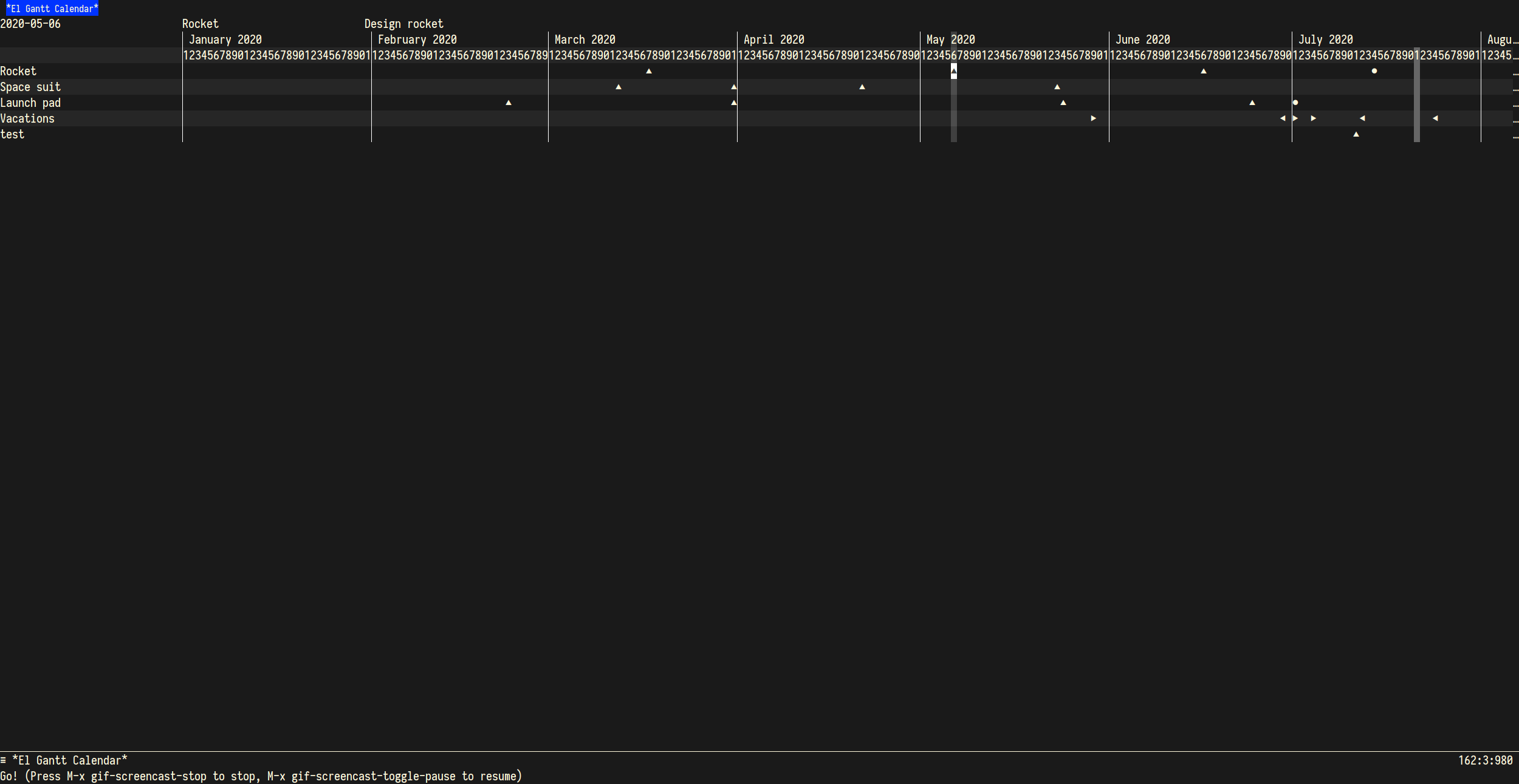Image resolution: width=1519 pixels, height=784 pixels.
Task: Select the test row label
Action: [12, 134]
